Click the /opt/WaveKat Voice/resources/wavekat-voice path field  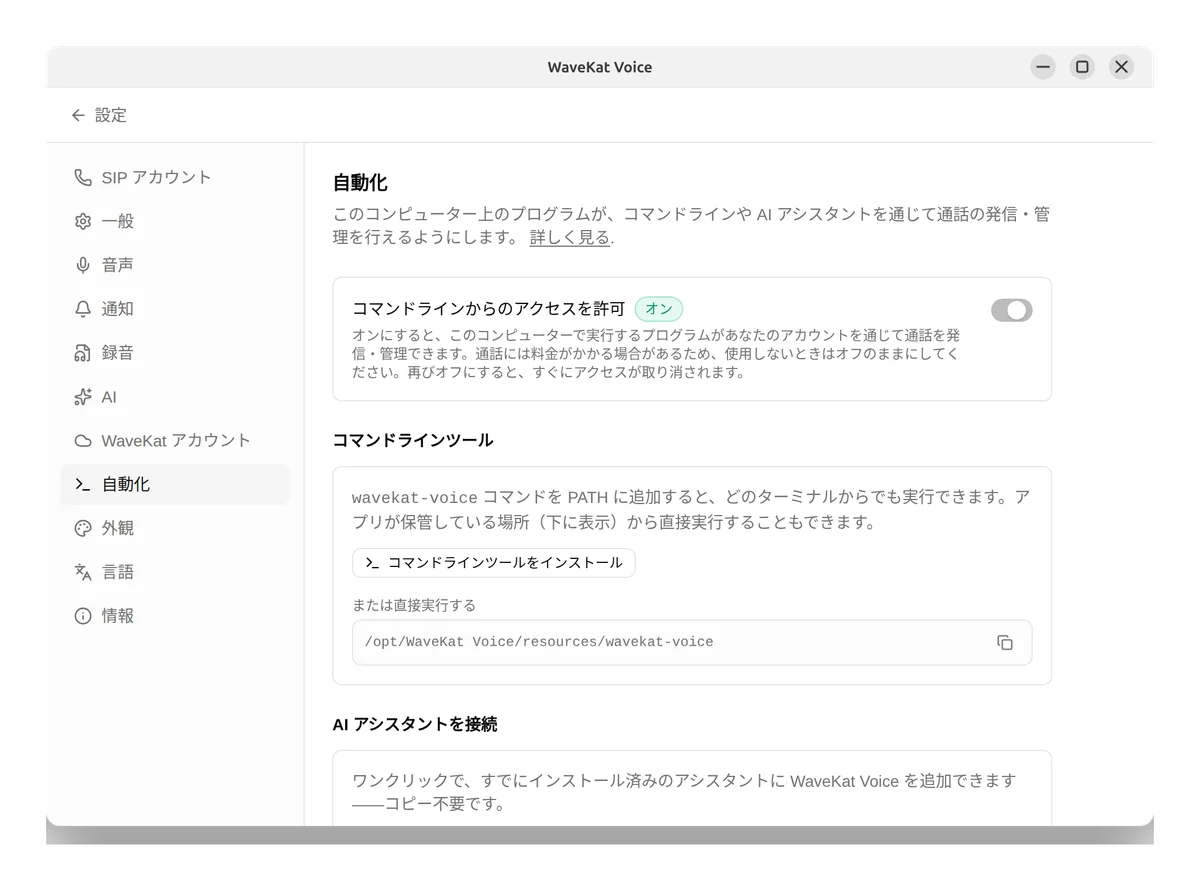[692, 642]
